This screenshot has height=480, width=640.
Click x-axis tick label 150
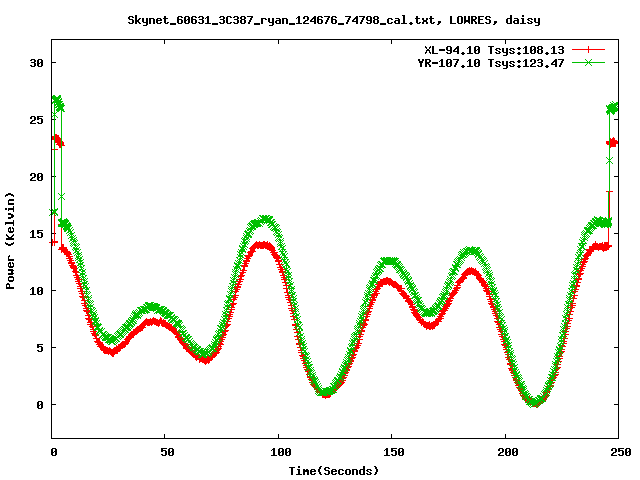coord(393,452)
